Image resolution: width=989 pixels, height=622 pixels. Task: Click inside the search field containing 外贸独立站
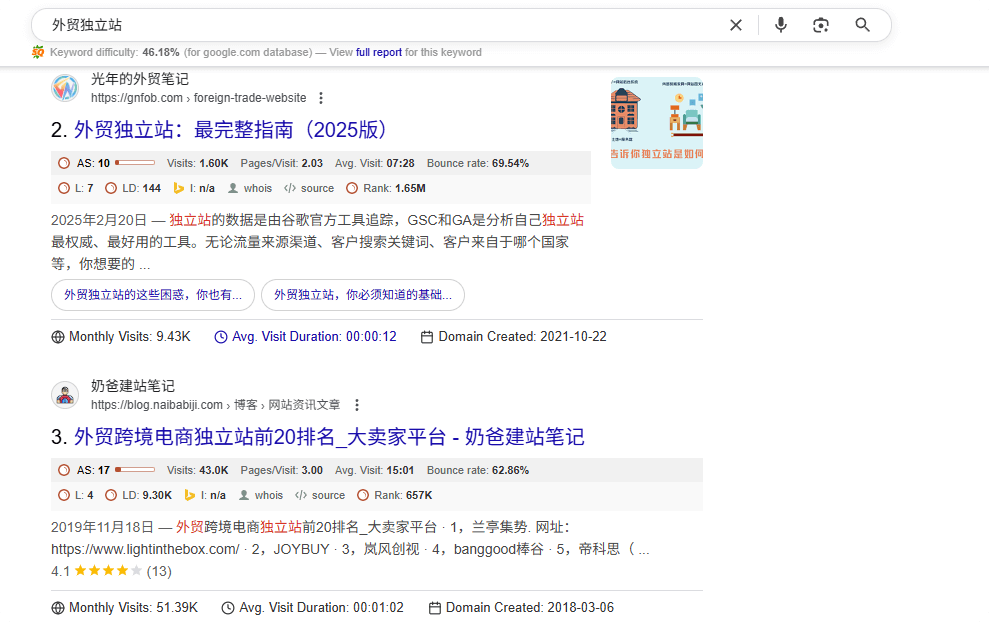380,25
